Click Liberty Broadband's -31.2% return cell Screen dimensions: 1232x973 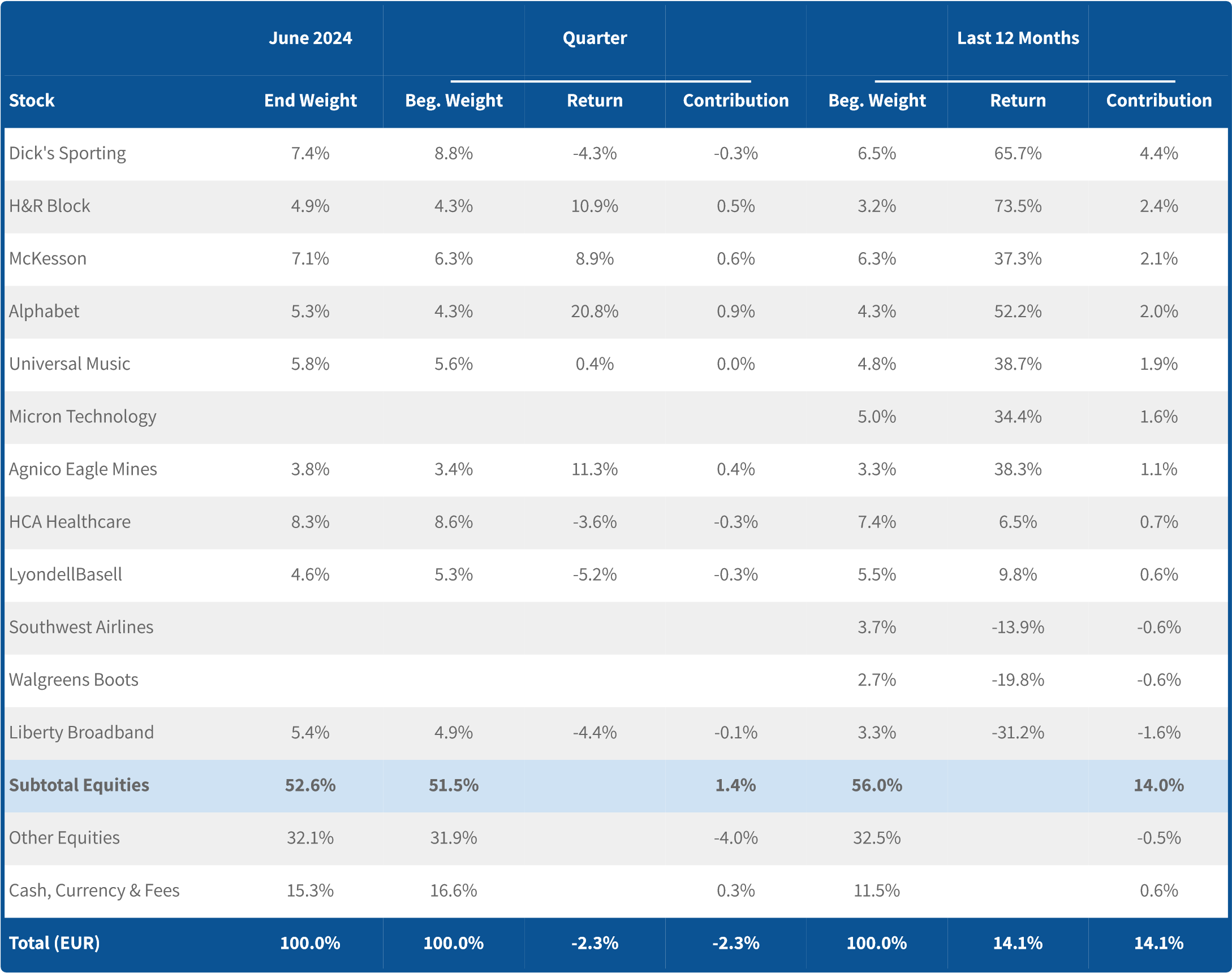[1018, 733]
